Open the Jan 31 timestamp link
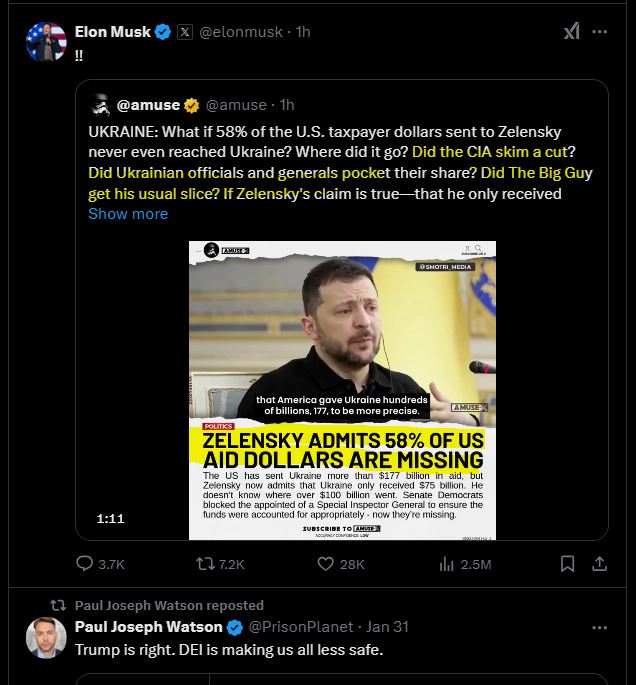Screen dimensions: 636x685 point(386,627)
